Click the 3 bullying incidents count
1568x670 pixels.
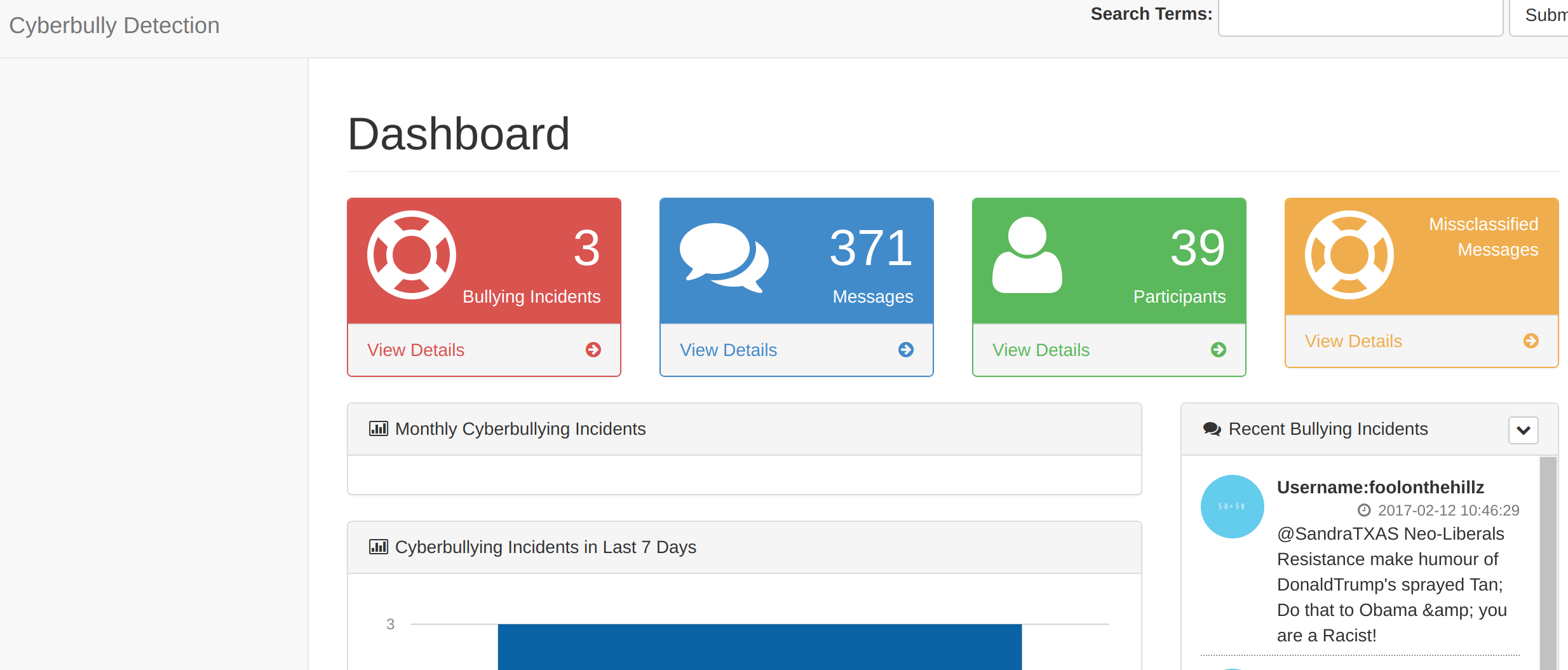pyautogui.click(x=587, y=248)
